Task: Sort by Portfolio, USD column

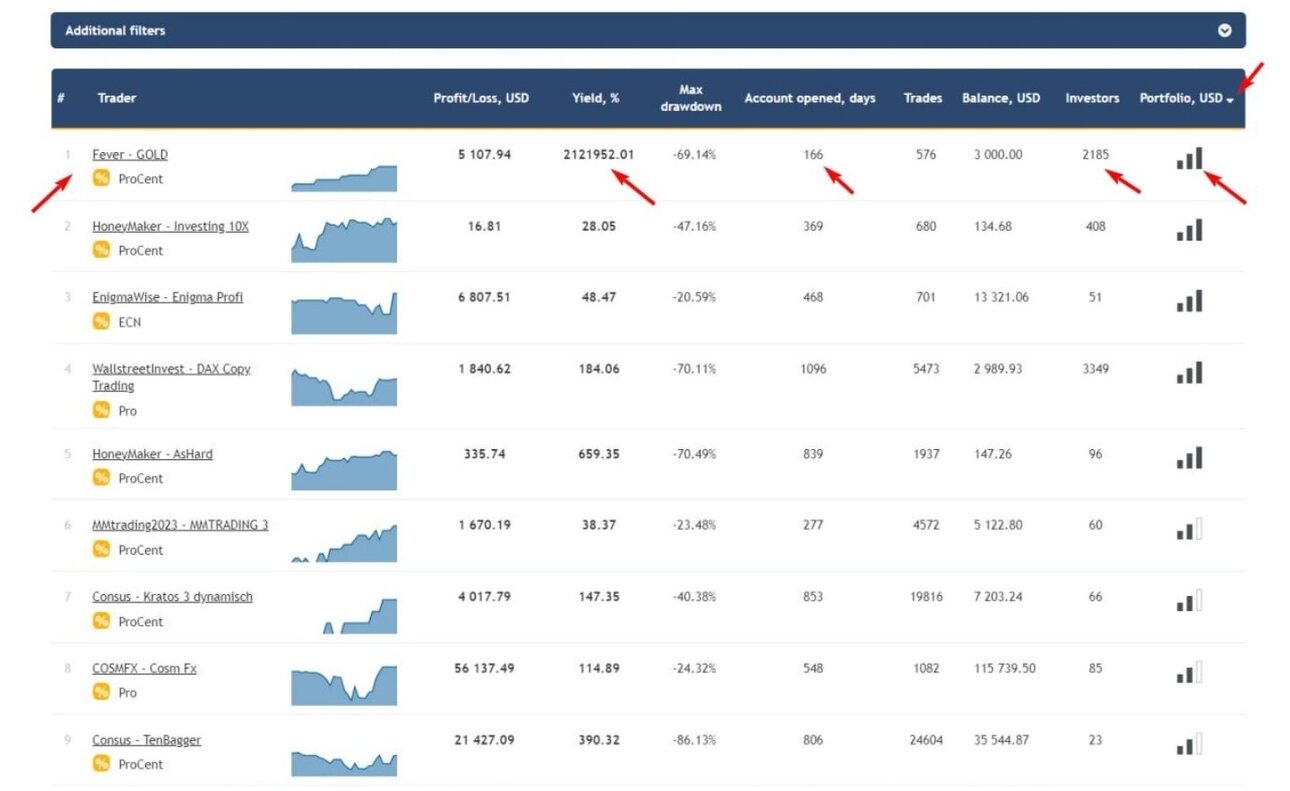Action: pyautogui.click(x=1186, y=98)
